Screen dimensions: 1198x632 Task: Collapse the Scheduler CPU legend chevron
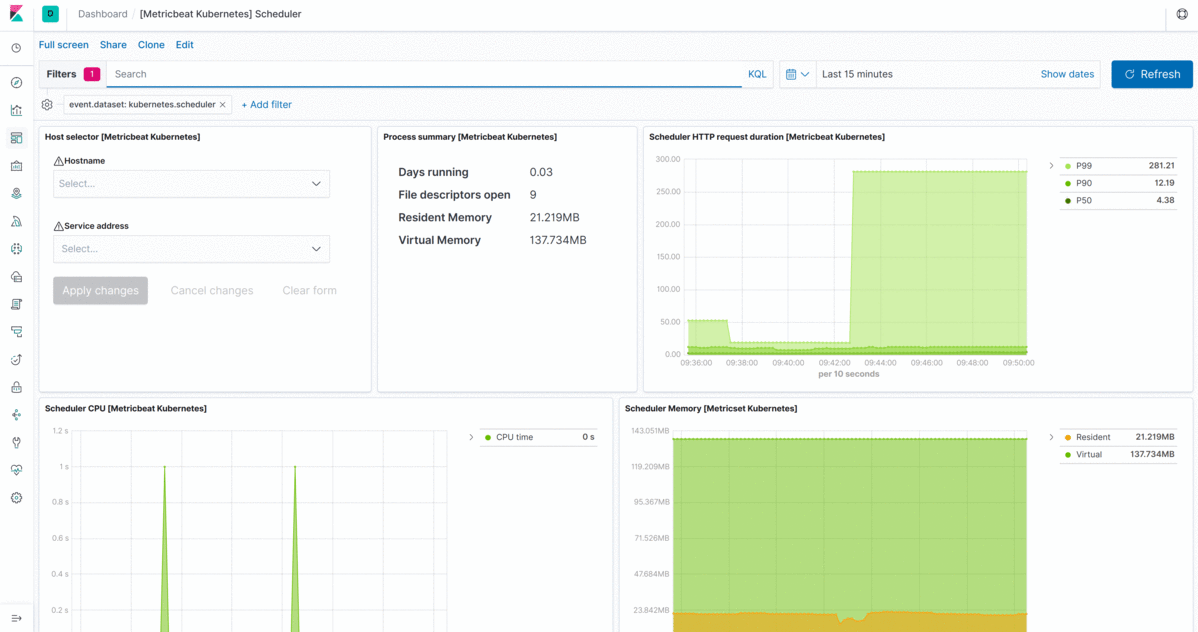pos(471,437)
